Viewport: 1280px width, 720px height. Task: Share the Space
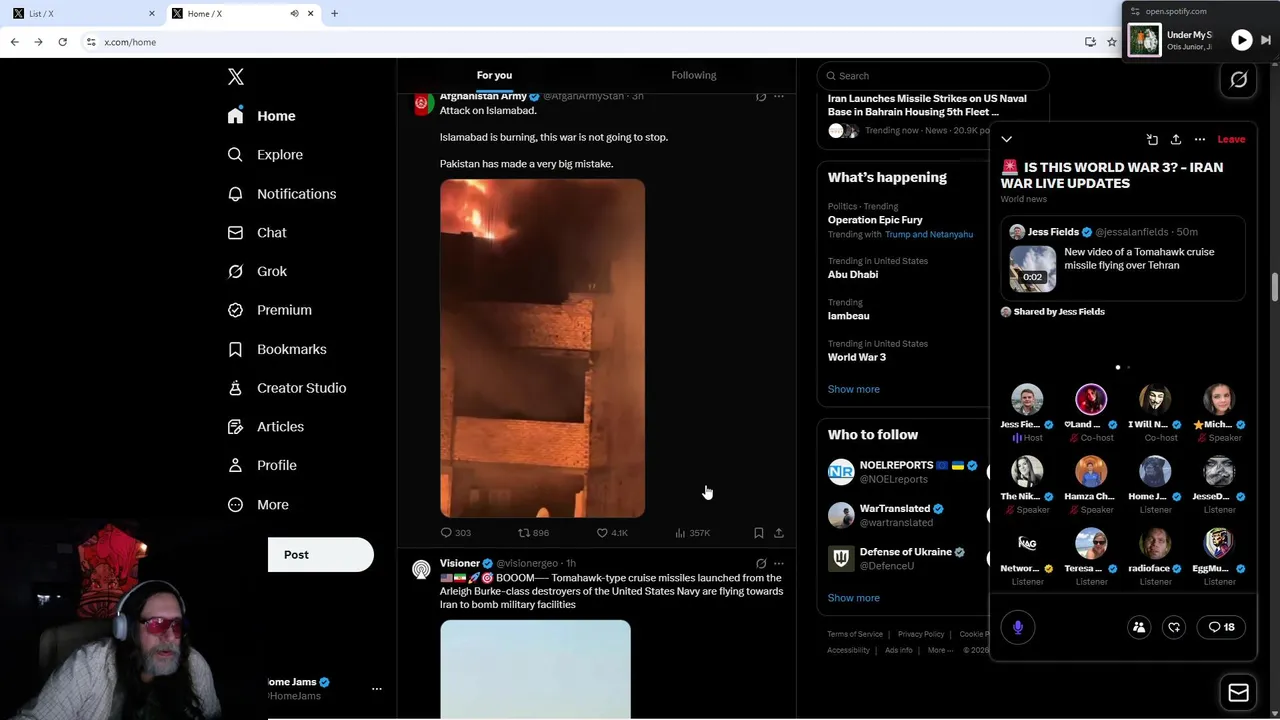[x=1176, y=139]
